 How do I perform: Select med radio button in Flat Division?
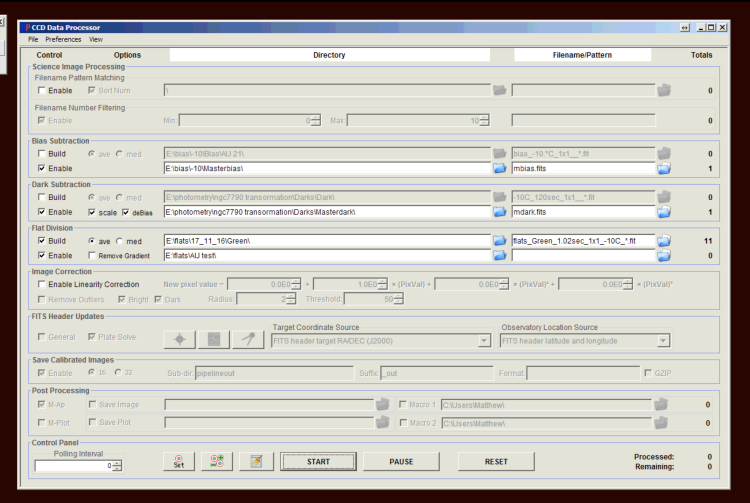[121, 241]
